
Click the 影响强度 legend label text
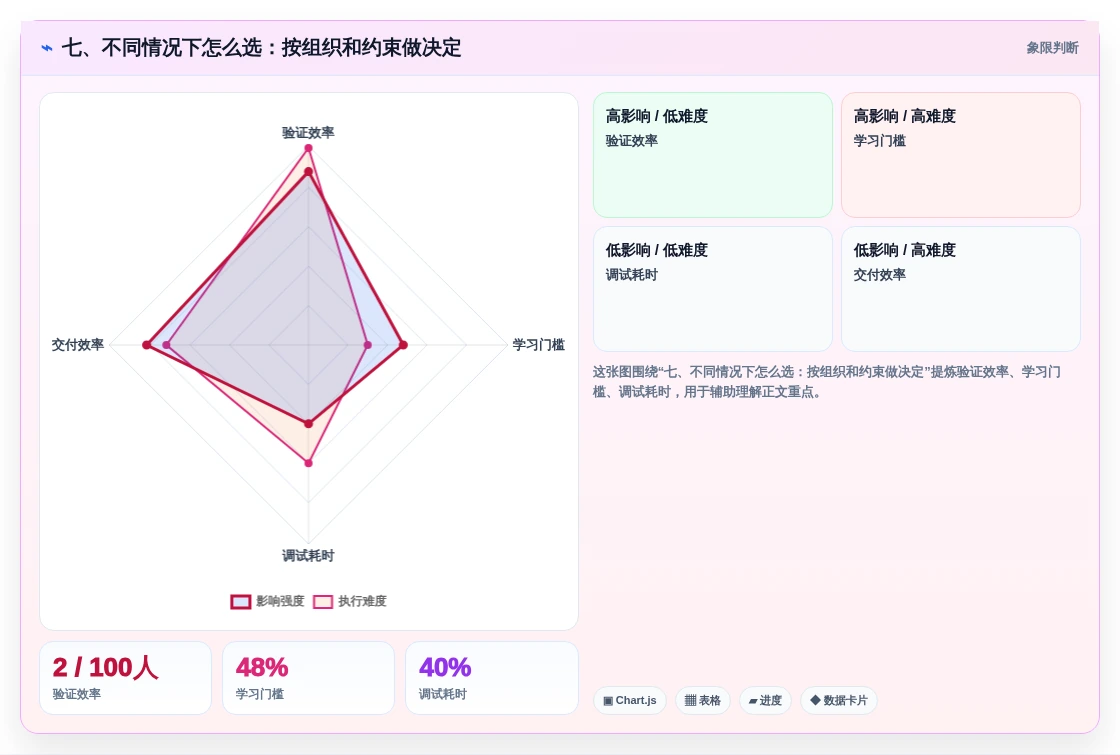[280, 601]
